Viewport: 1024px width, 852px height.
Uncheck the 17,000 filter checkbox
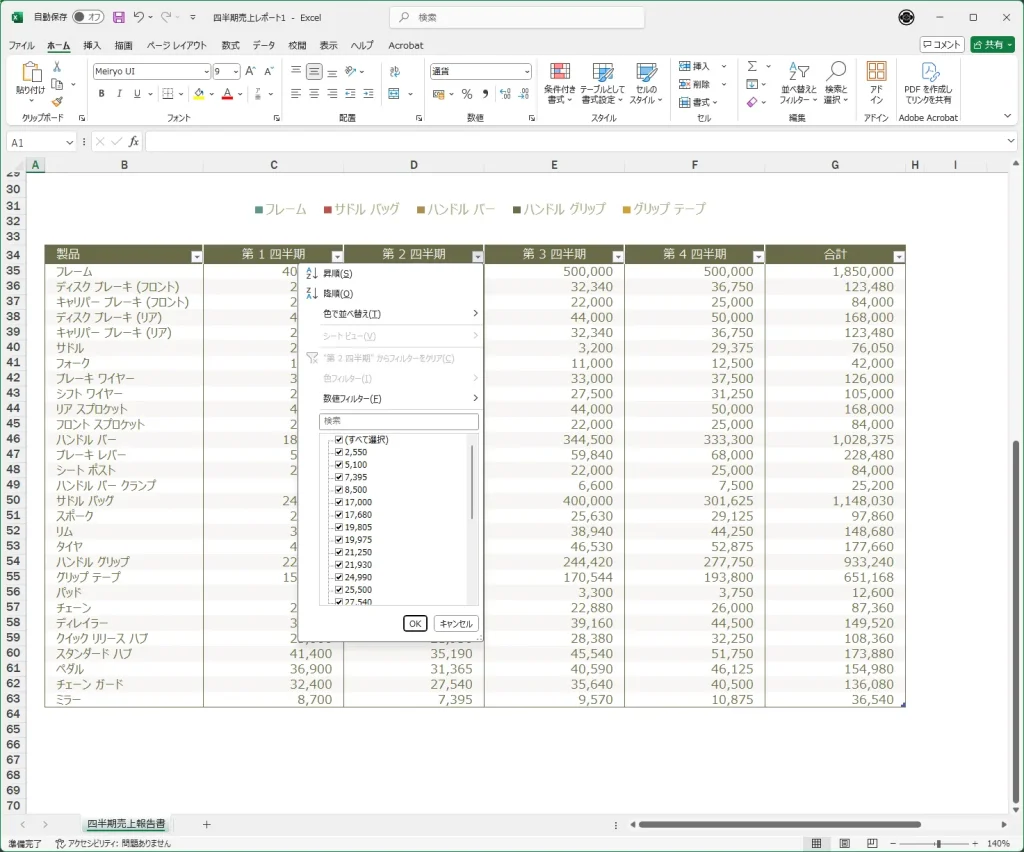(x=339, y=502)
